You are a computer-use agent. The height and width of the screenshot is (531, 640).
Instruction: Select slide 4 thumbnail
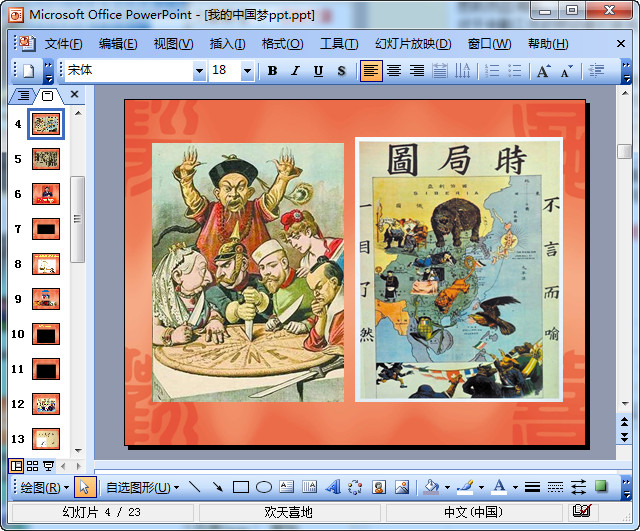(x=46, y=124)
